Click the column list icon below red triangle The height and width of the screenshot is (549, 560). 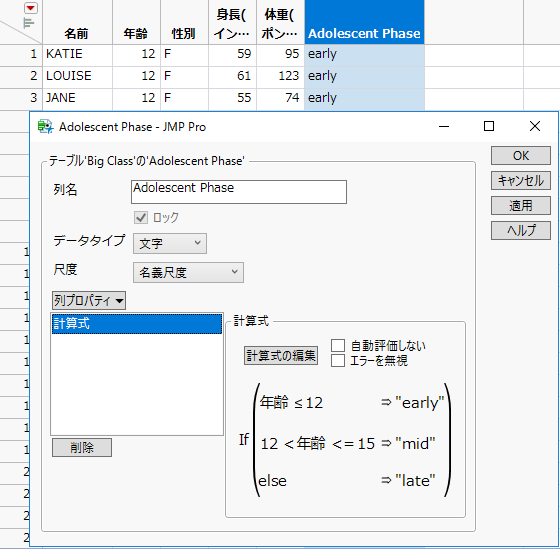coord(29,23)
